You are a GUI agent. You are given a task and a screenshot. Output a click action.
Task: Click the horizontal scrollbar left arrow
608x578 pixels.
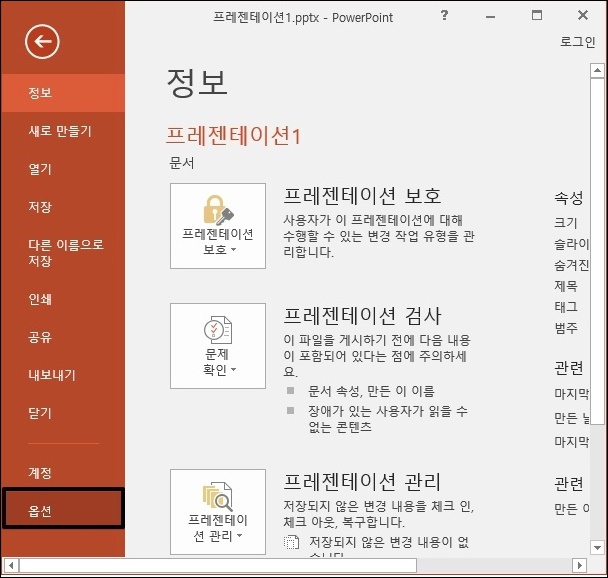click(x=10, y=565)
